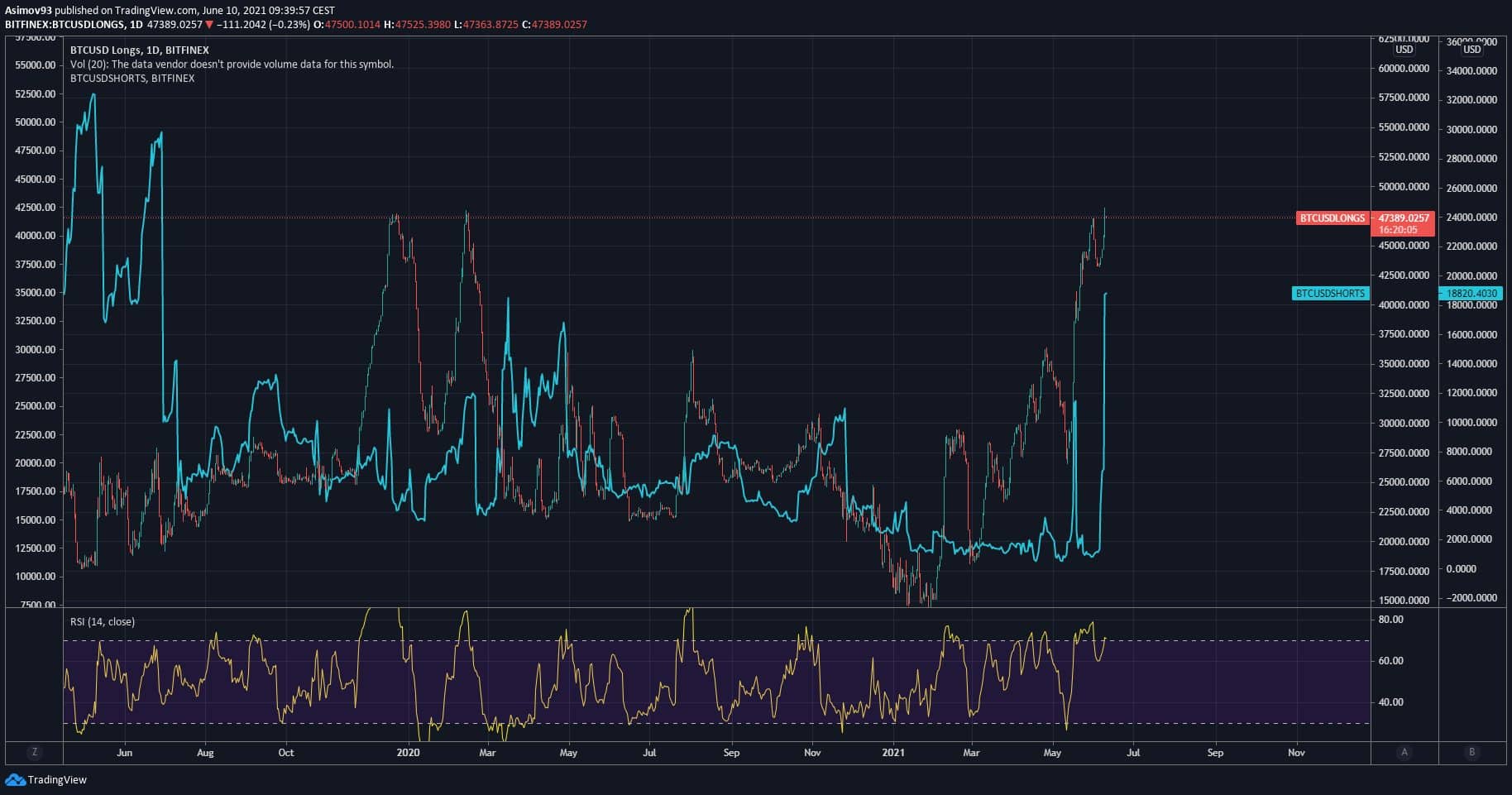
Task: Click 57500.0000 on the longs price scale
Action: coord(1404,98)
